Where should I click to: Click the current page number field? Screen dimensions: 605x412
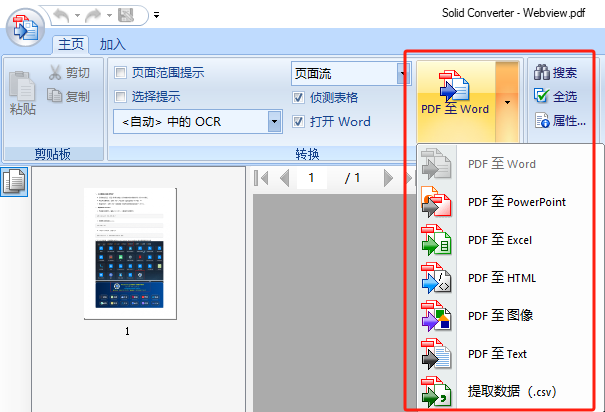(x=311, y=178)
